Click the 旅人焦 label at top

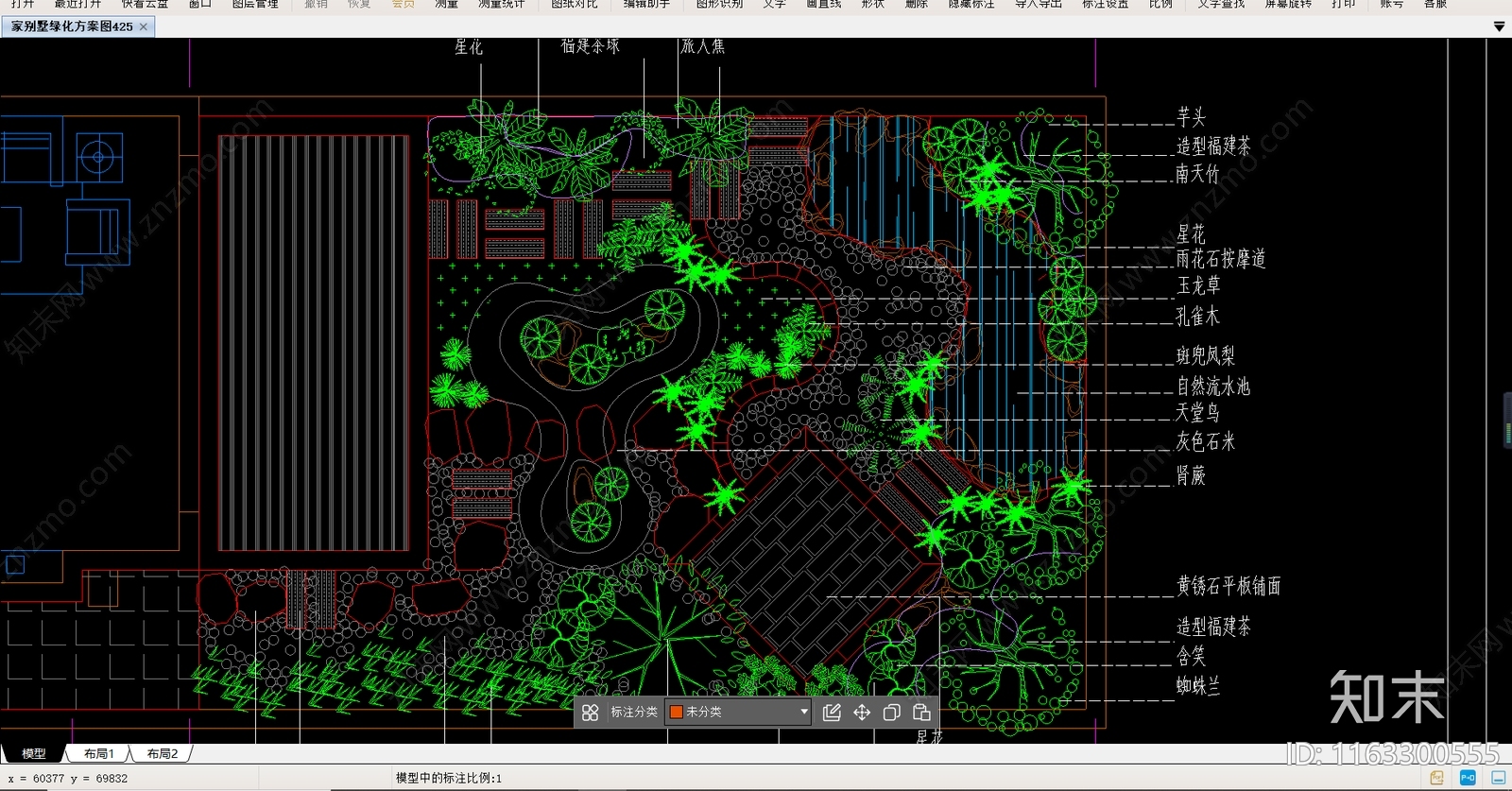point(703,45)
